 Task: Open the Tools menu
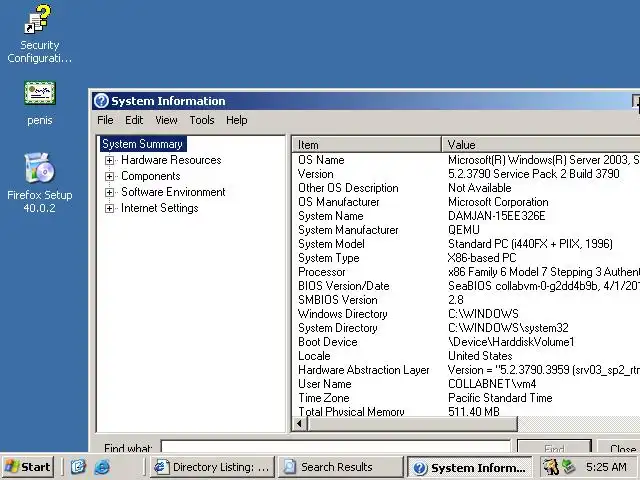click(x=202, y=120)
